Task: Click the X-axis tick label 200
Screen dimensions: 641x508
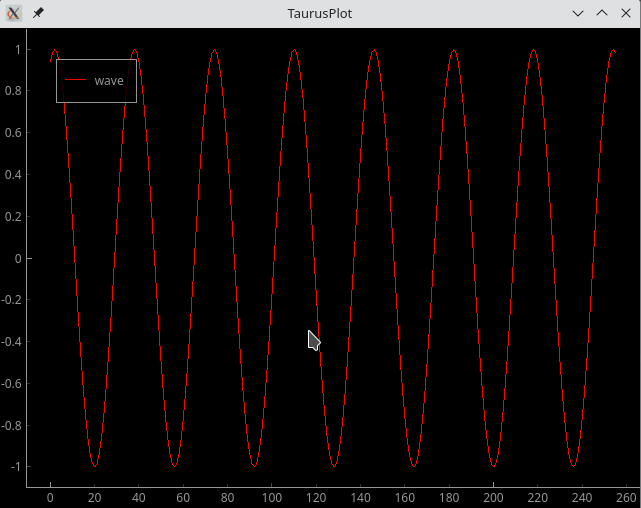Action: pos(494,497)
